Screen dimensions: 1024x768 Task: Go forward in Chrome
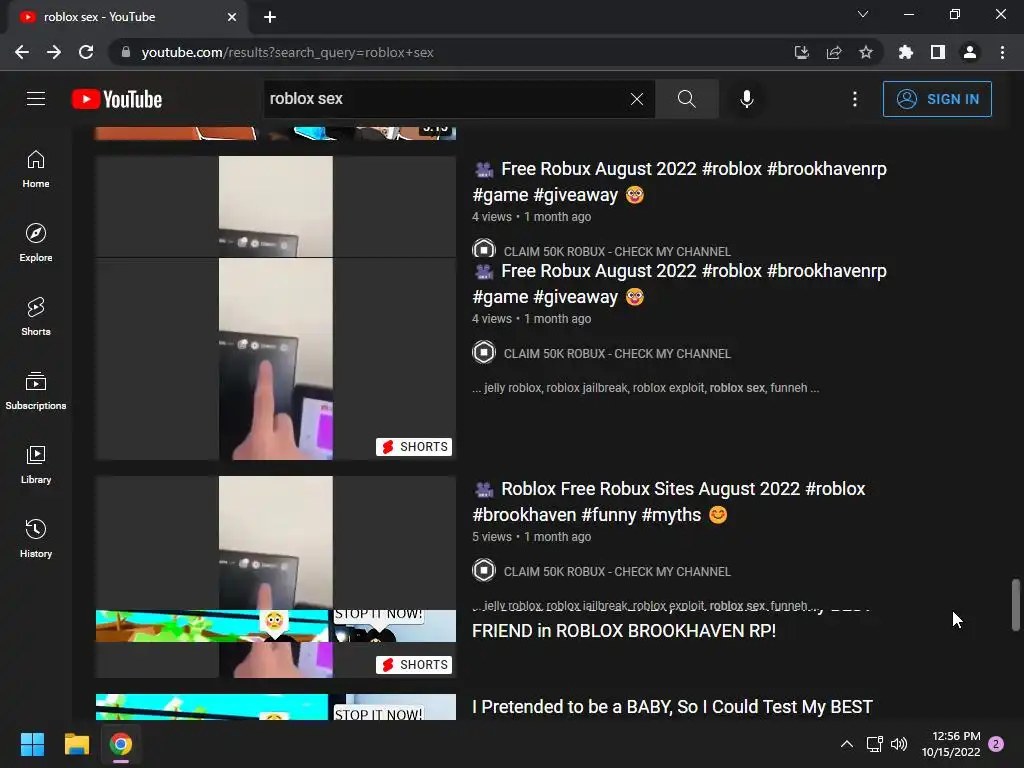click(x=54, y=52)
